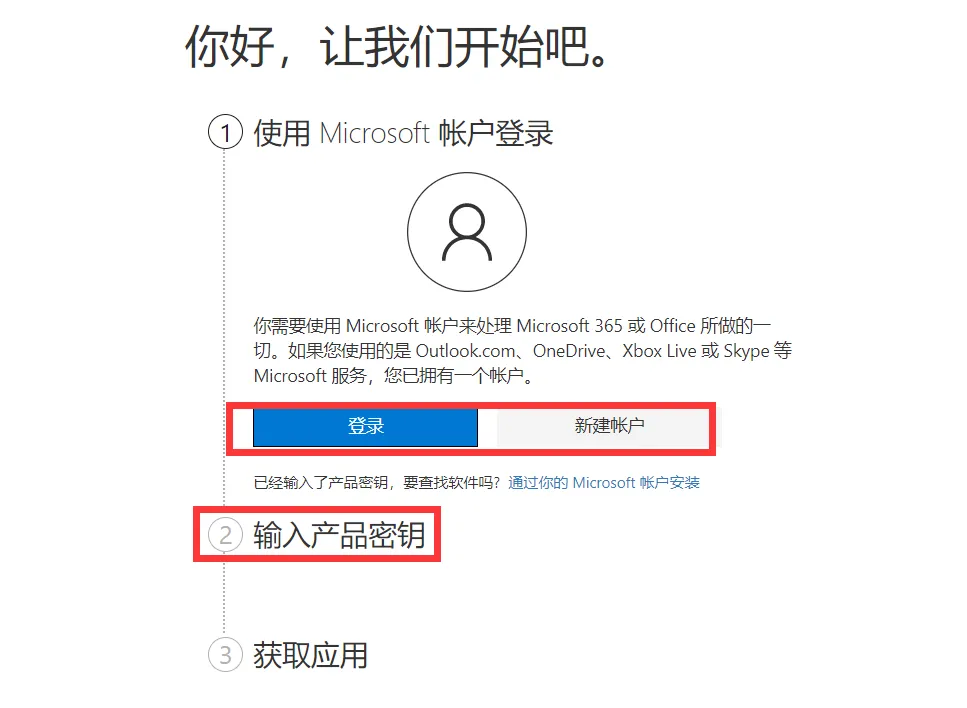Expand the 获取应用 step heading

311,656
